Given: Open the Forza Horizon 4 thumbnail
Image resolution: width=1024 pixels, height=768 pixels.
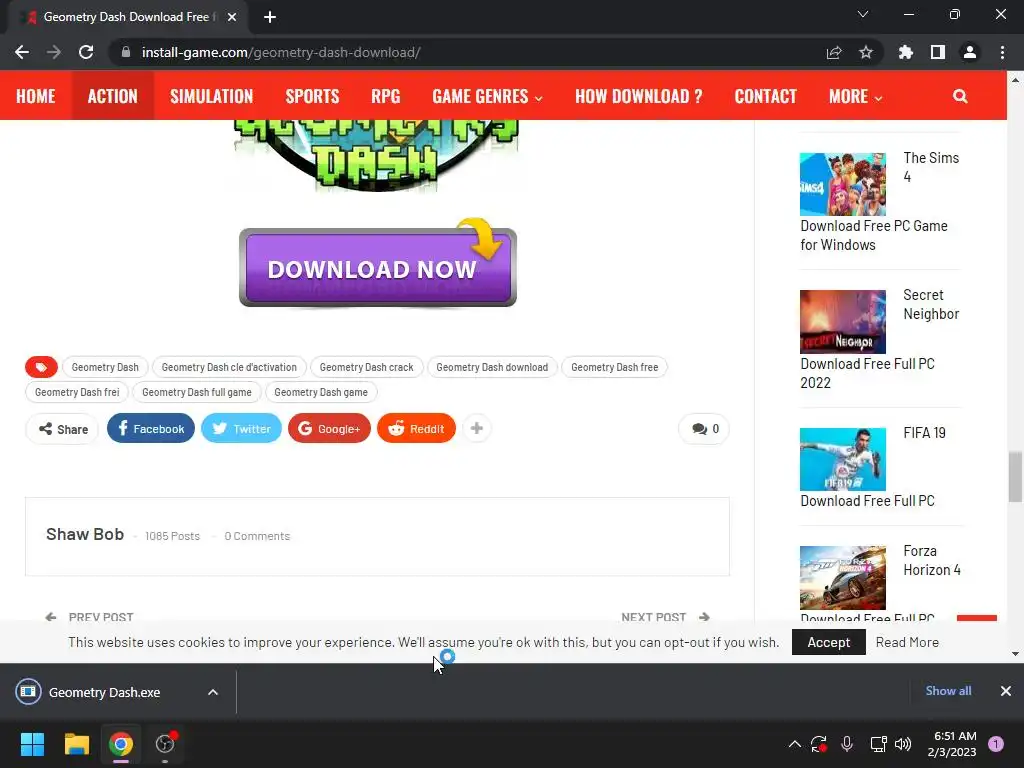Looking at the screenshot, I should point(842,577).
